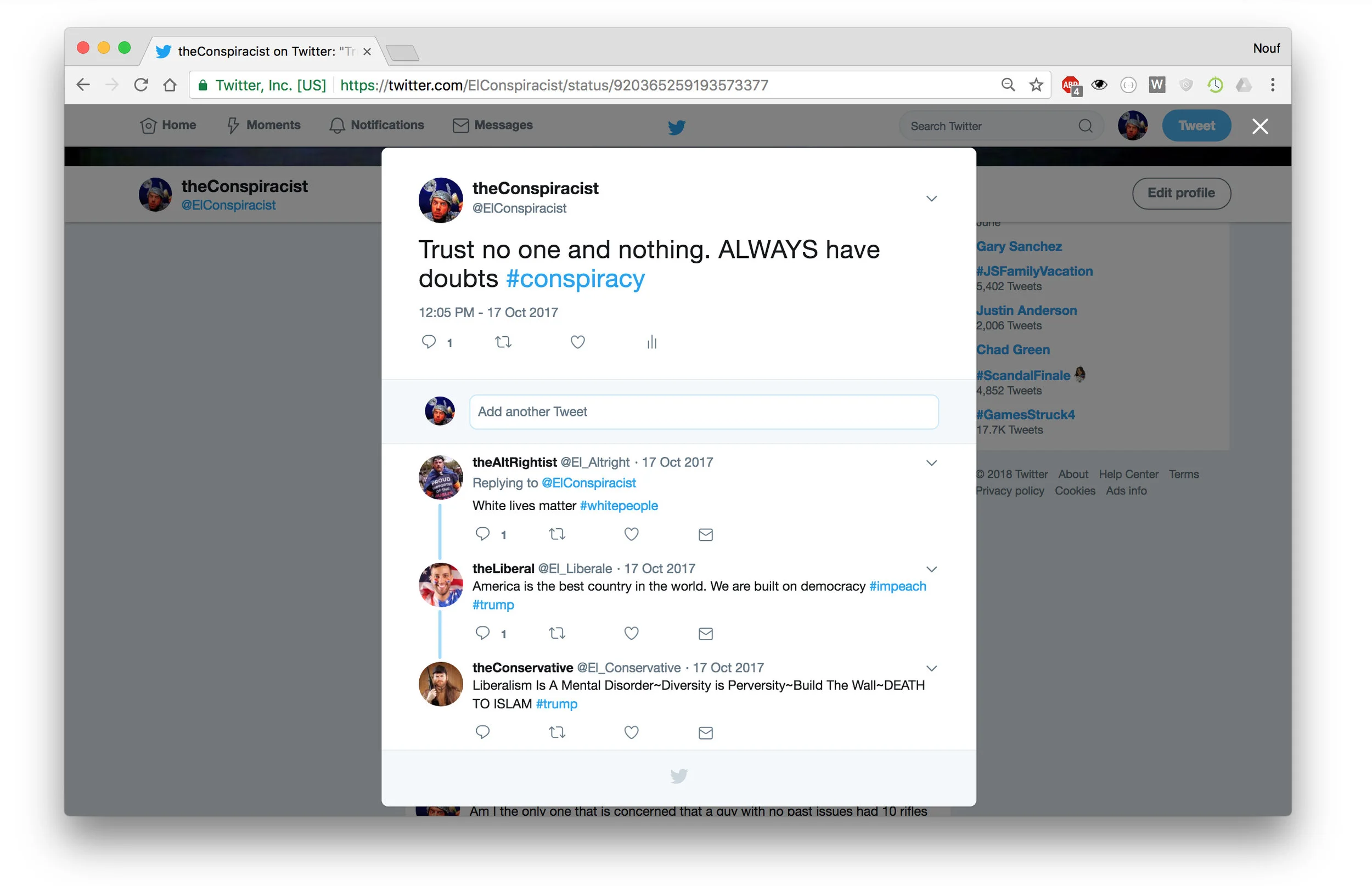Open Gary Sanchez trend
Viewport: 1372px width, 886px height.
[1019, 246]
